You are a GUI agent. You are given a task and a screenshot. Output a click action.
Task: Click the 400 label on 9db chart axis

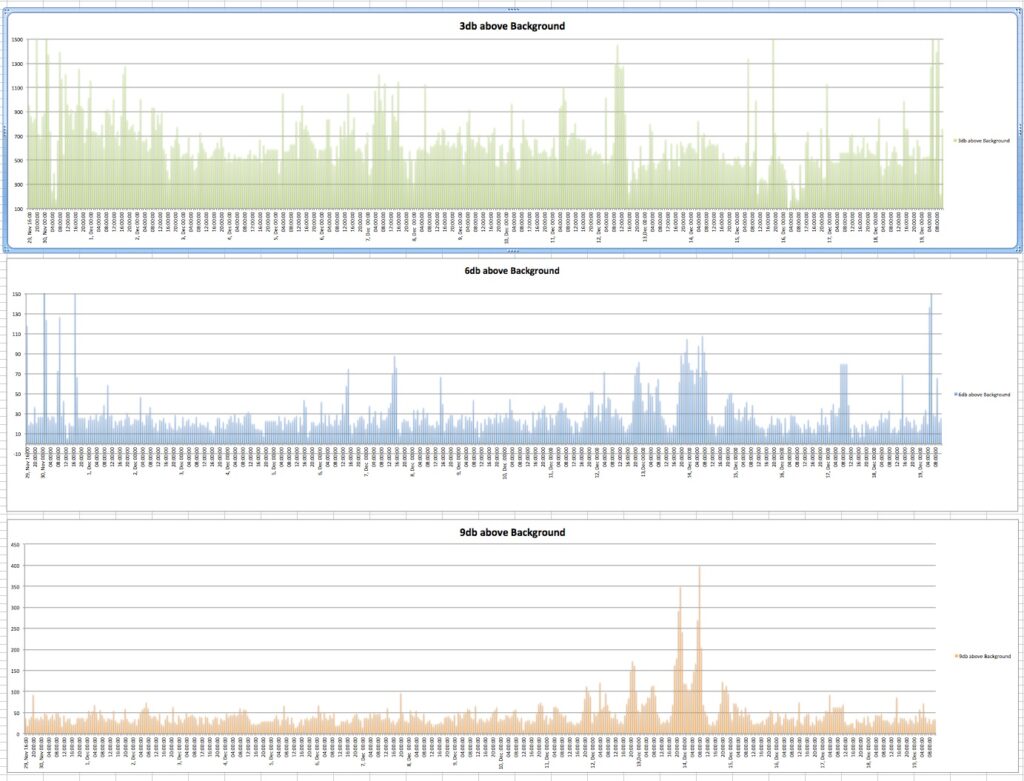(15, 566)
